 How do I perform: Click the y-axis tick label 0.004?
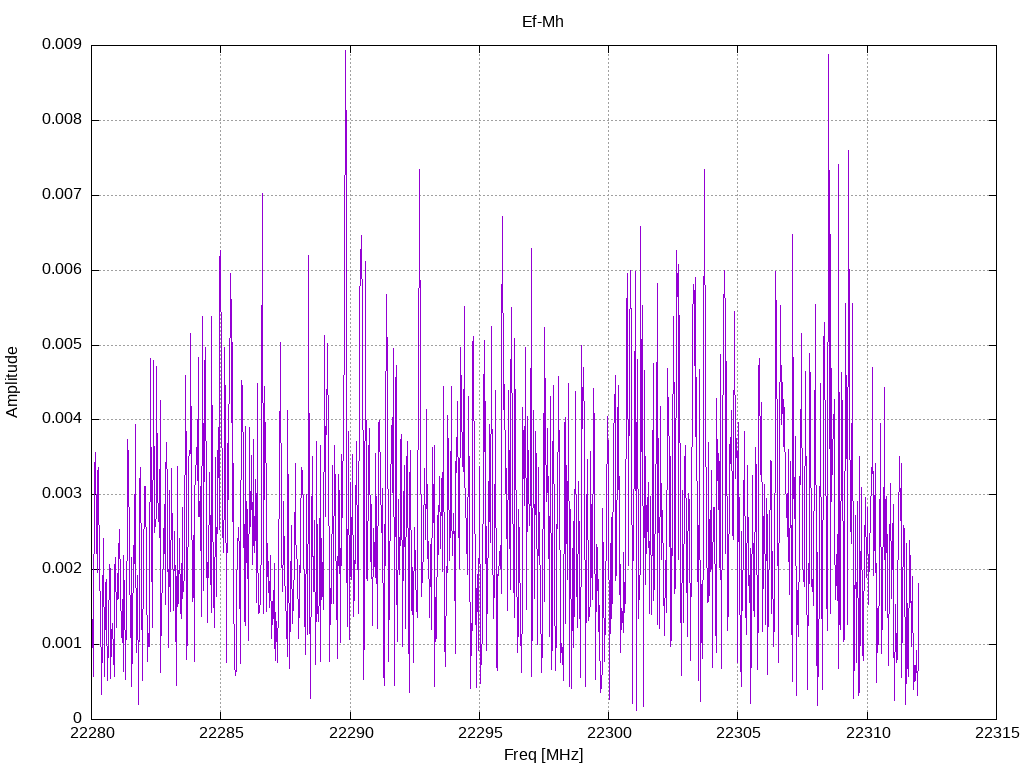click(62, 419)
